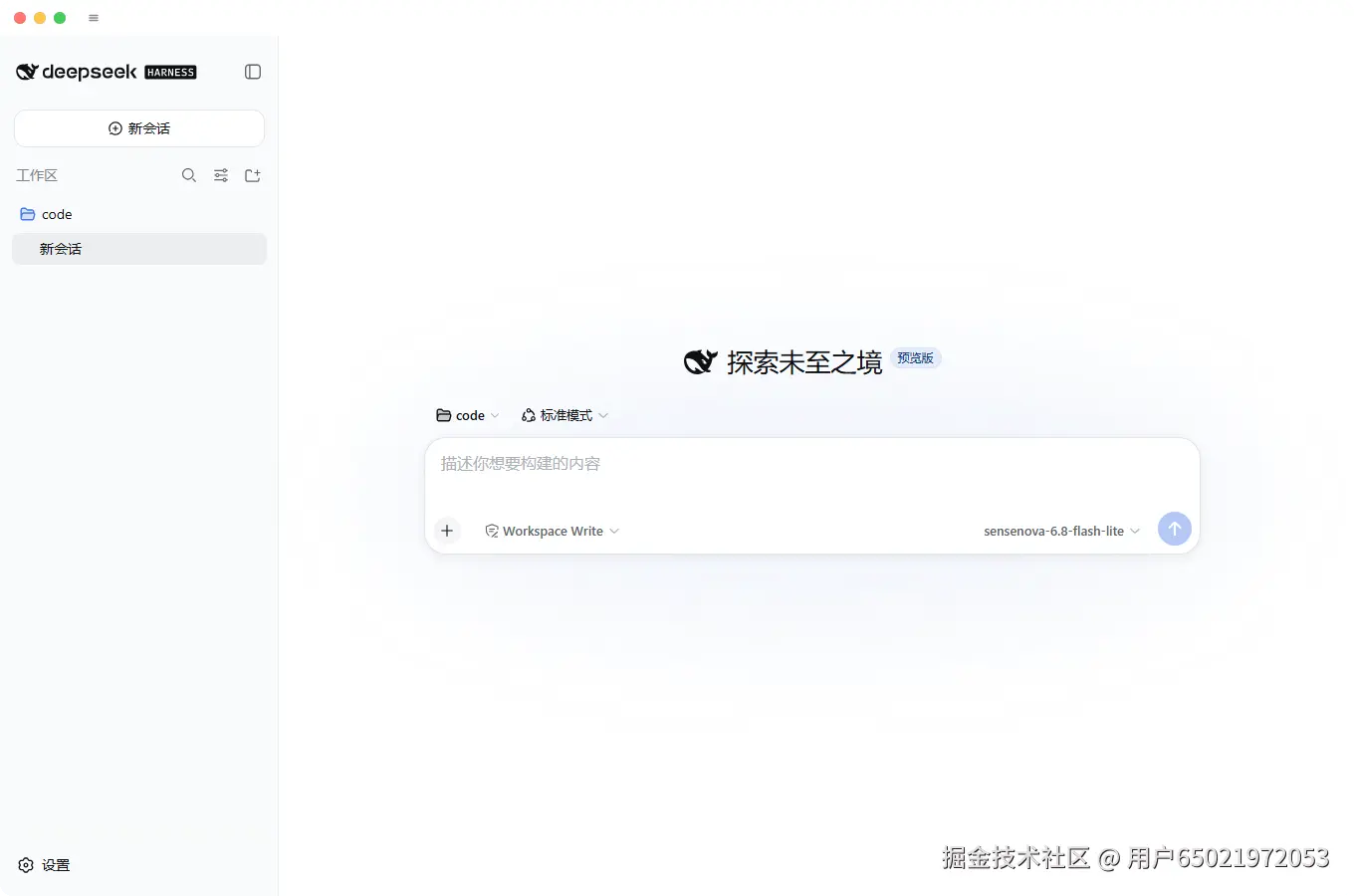Viewport: 1354px width, 896px height.
Task: Select the 新会话 conversation under code
Action: tap(139, 249)
